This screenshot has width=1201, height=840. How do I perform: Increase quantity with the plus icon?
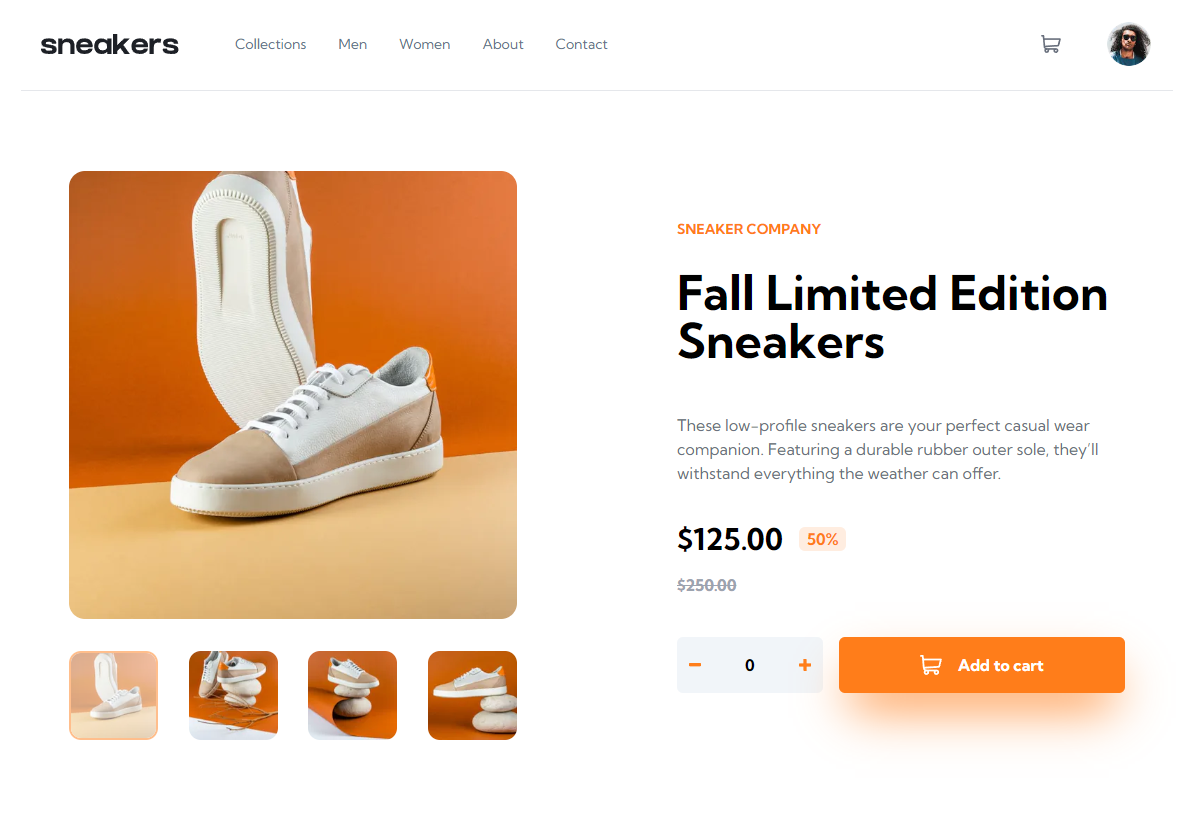805,665
